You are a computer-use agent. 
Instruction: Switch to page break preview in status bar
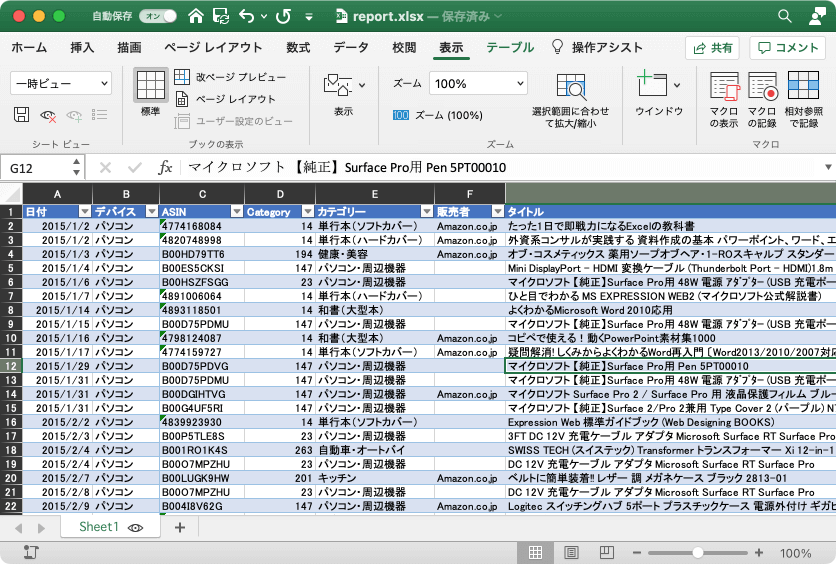click(607, 552)
